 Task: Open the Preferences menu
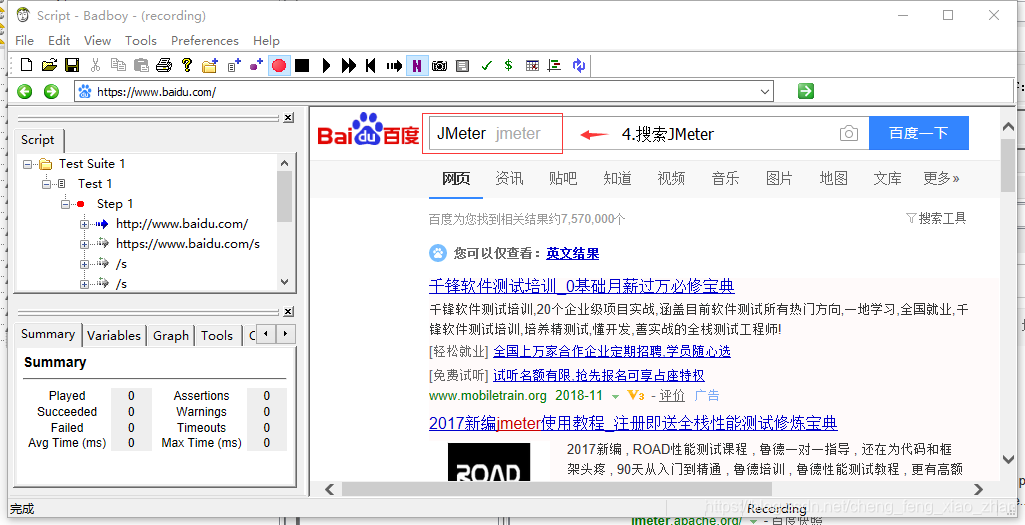(205, 41)
